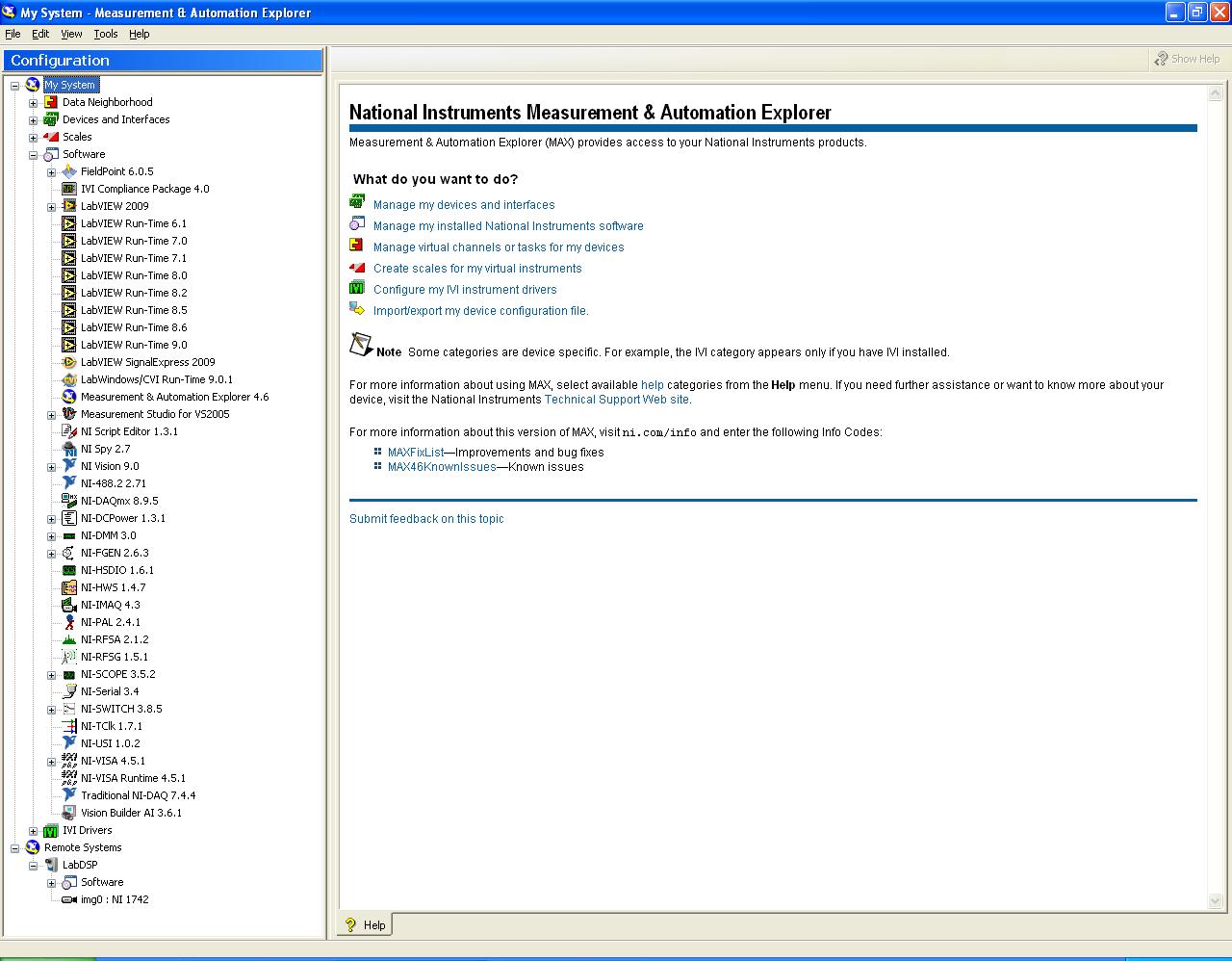Click the Scales icon in tree
The width and height of the screenshot is (1232, 961).
51,137
